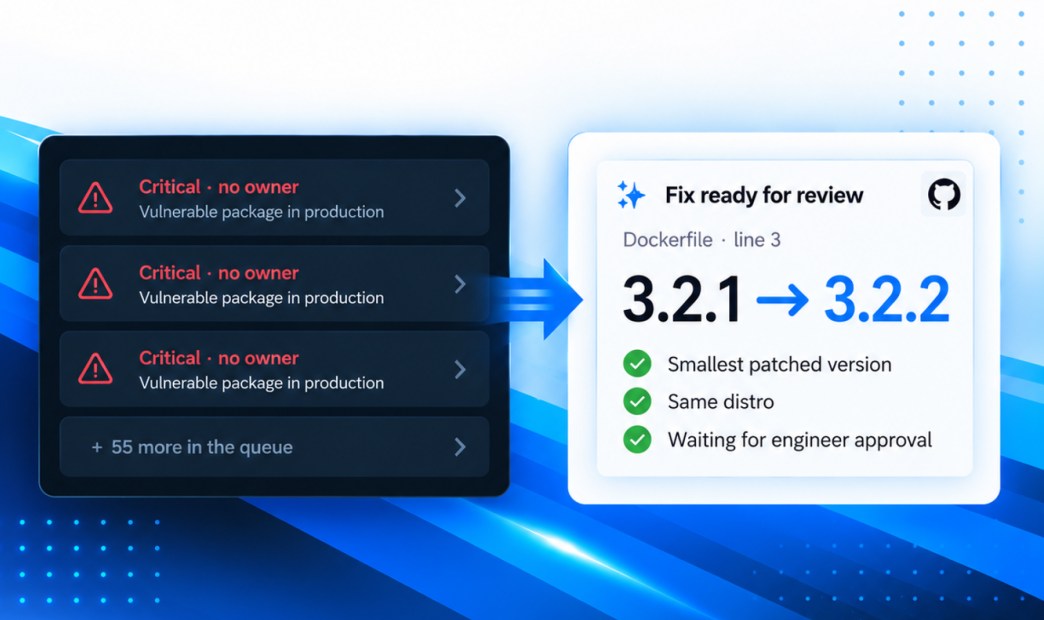Click the Waiting for engineer approval text
The height and width of the screenshot is (620, 1044).
(800, 440)
